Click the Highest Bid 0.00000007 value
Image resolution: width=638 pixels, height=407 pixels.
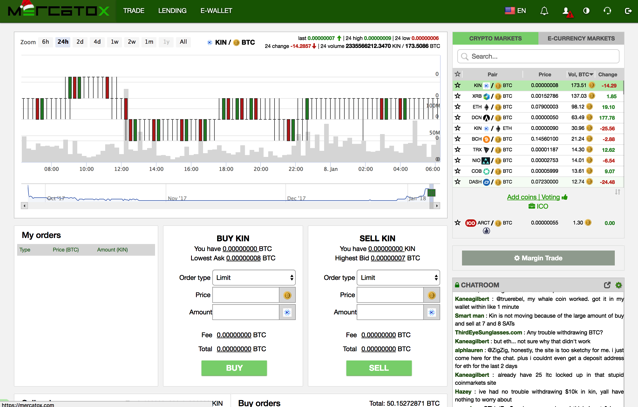tap(388, 258)
